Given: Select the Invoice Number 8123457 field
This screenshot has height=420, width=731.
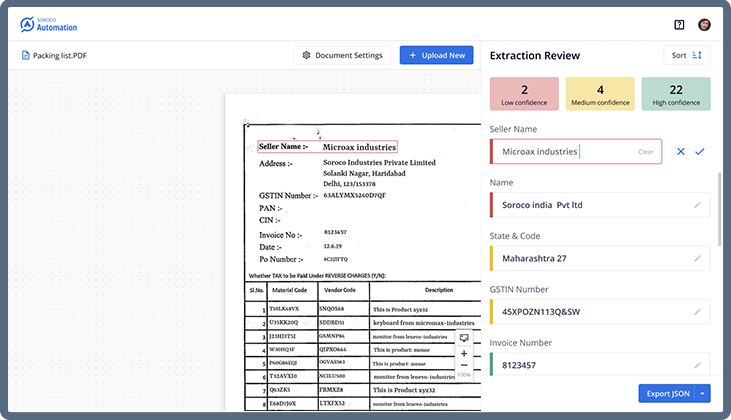Looking at the screenshot, I should (x=600, y=365).
